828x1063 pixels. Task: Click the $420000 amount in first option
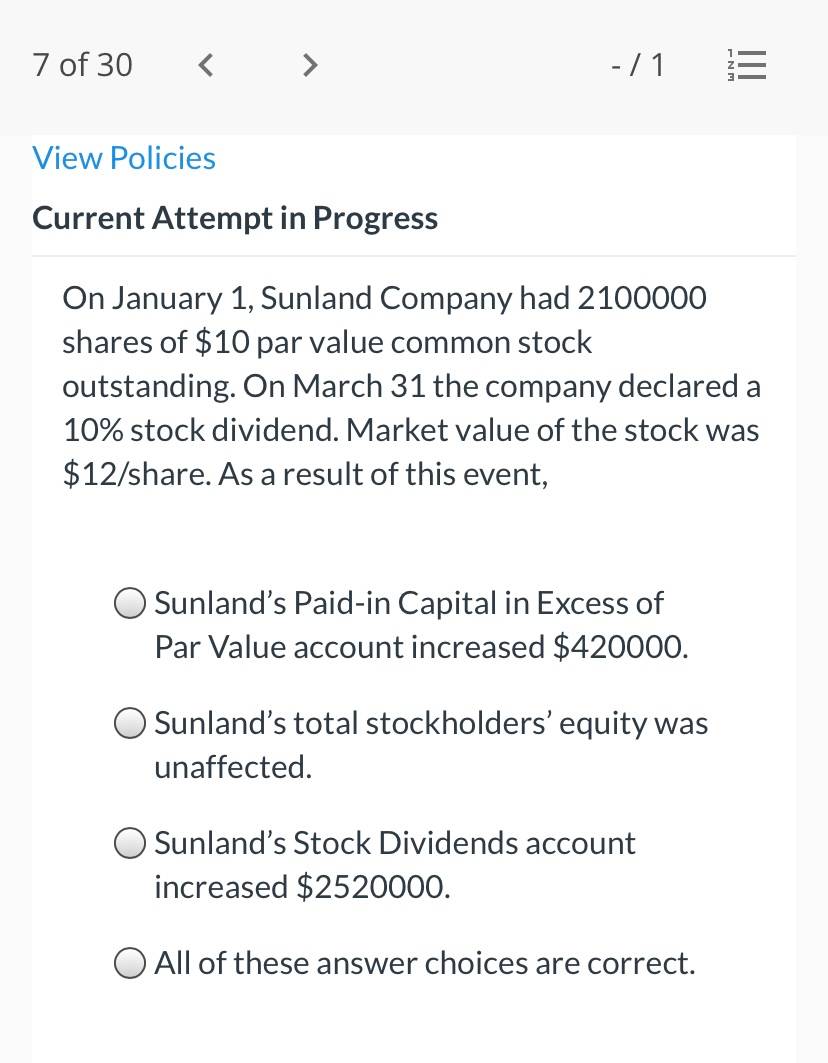[x=620, y=647]
